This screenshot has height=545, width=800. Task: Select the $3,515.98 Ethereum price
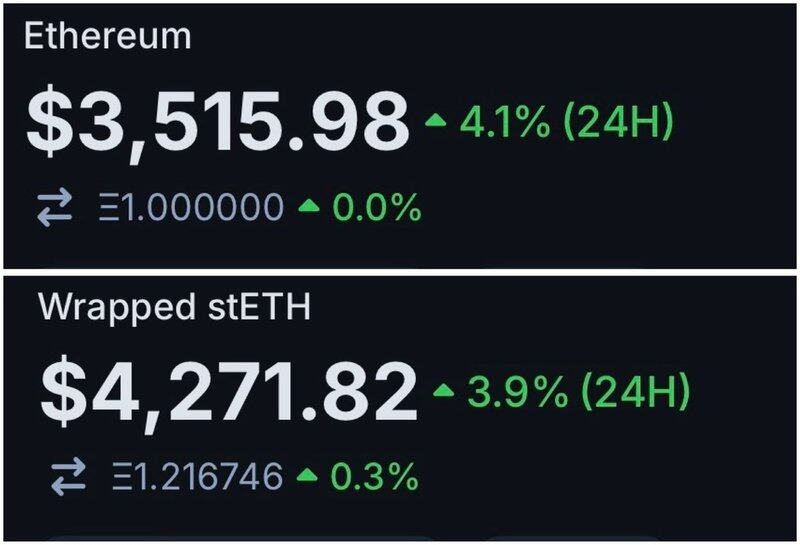217,123
